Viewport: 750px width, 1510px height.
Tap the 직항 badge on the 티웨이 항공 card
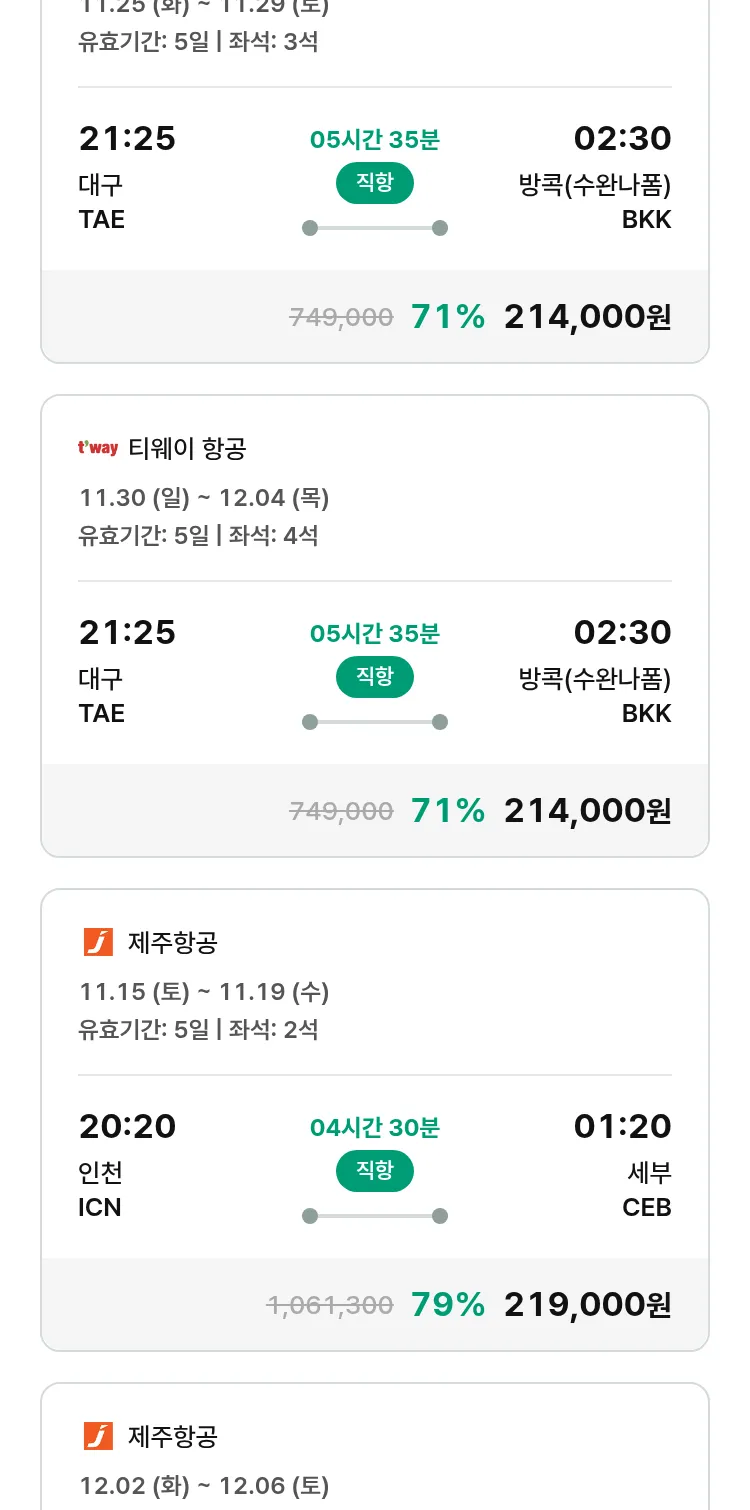(374, 677)
